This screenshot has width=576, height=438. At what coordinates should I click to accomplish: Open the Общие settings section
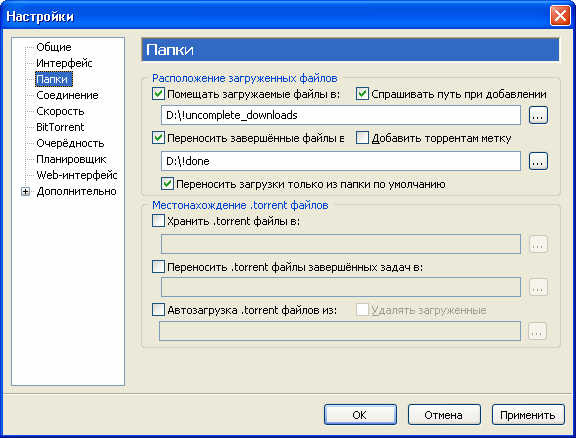[x=54, y=47]
